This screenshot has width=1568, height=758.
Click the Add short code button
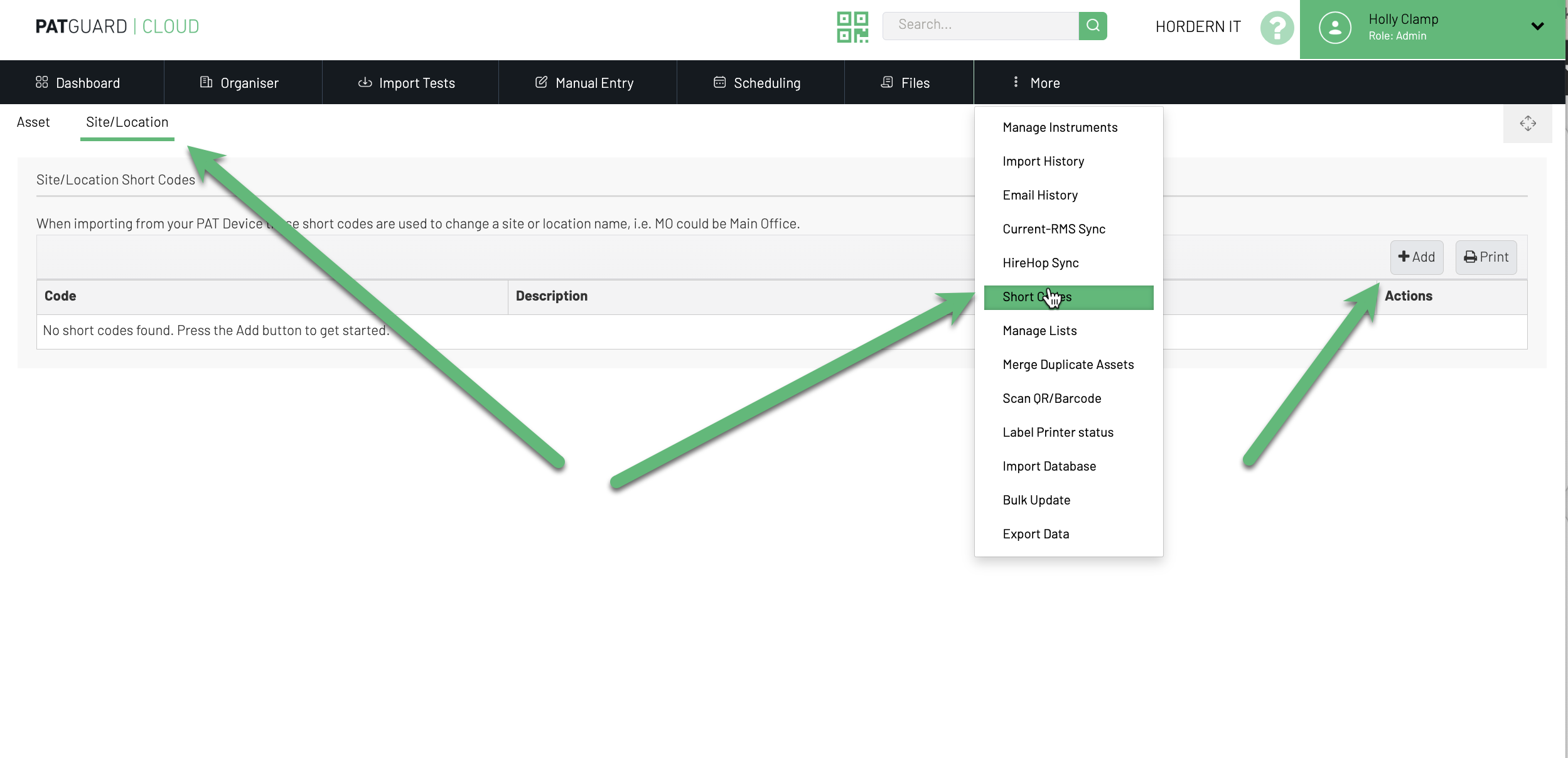tap(1416, 257)
